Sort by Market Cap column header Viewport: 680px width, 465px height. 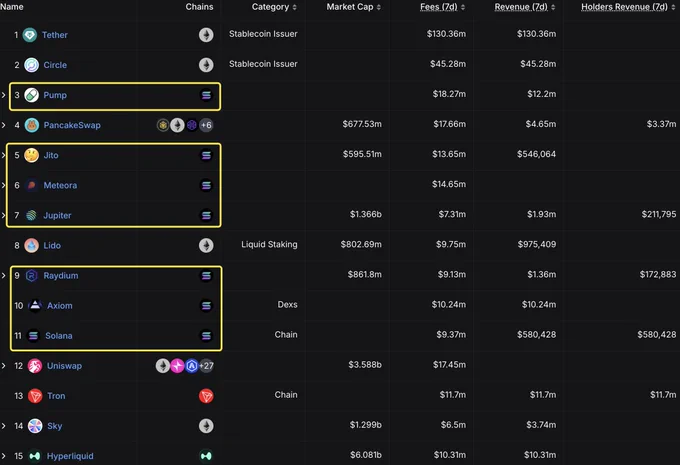point(353,7)
